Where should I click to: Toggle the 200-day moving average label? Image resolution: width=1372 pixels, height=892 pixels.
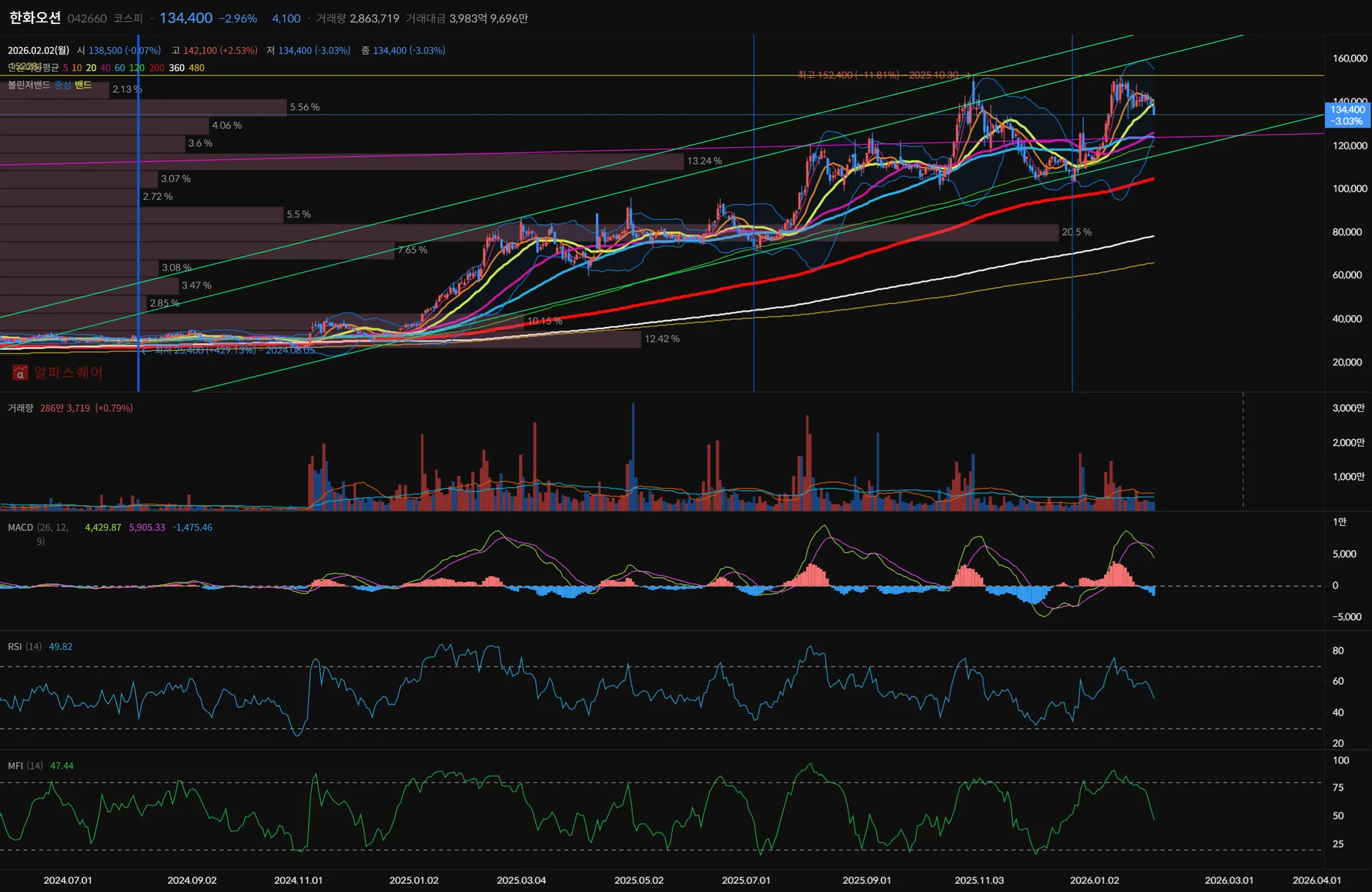pos(157,68)
